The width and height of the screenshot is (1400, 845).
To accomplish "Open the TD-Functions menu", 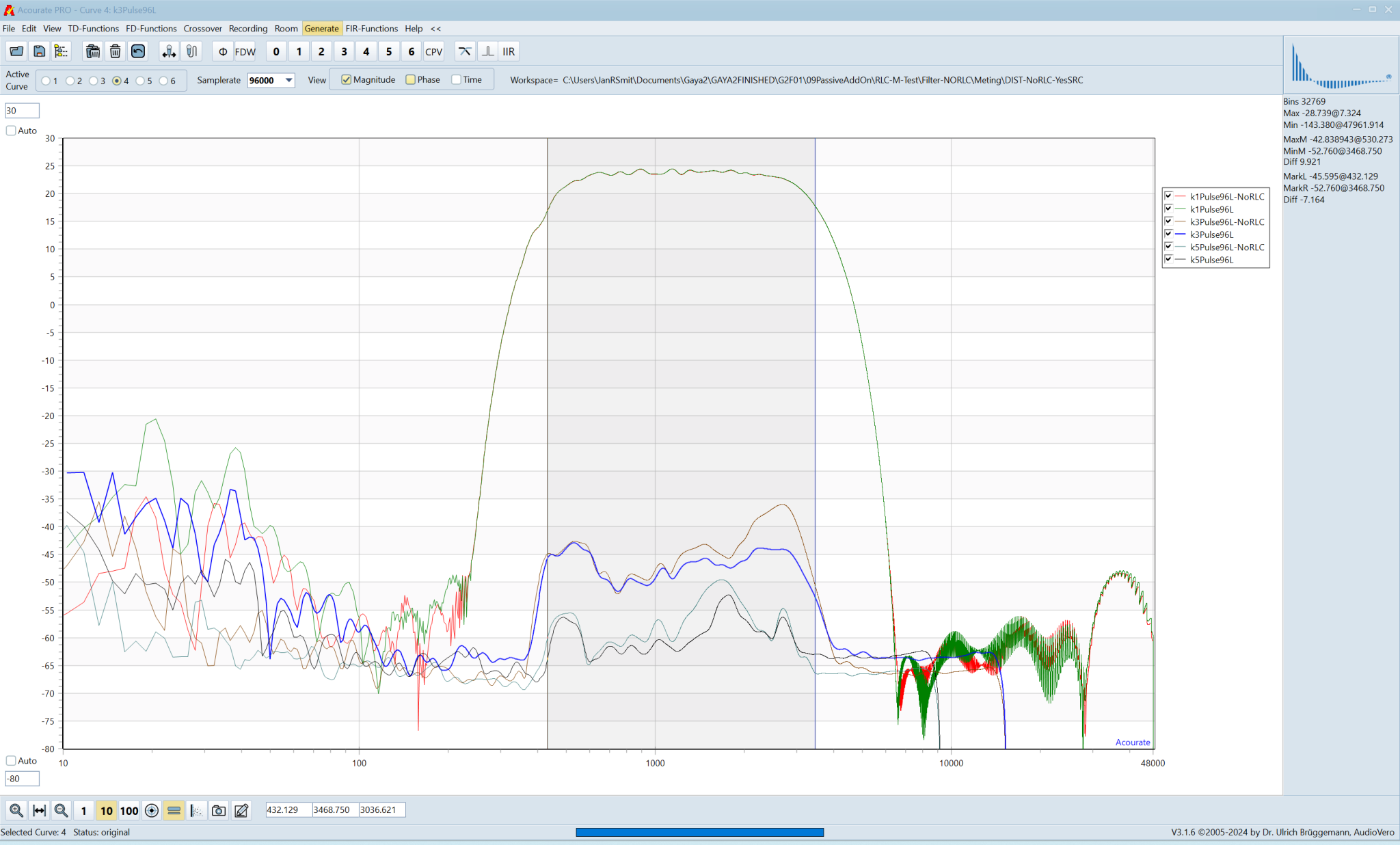I will point(93,29).
